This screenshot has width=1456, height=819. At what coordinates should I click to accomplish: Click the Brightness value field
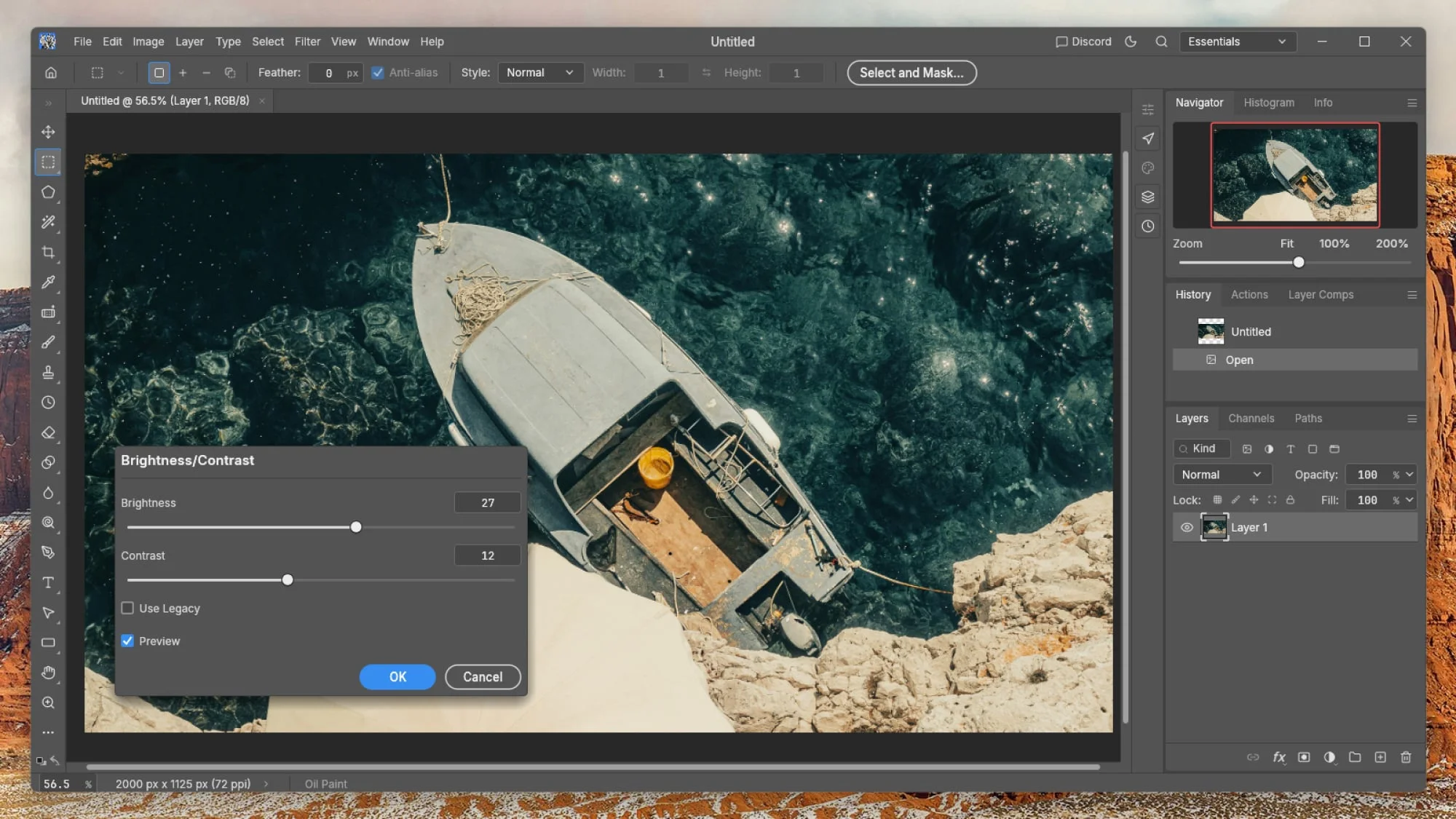(x=487, y=503)
